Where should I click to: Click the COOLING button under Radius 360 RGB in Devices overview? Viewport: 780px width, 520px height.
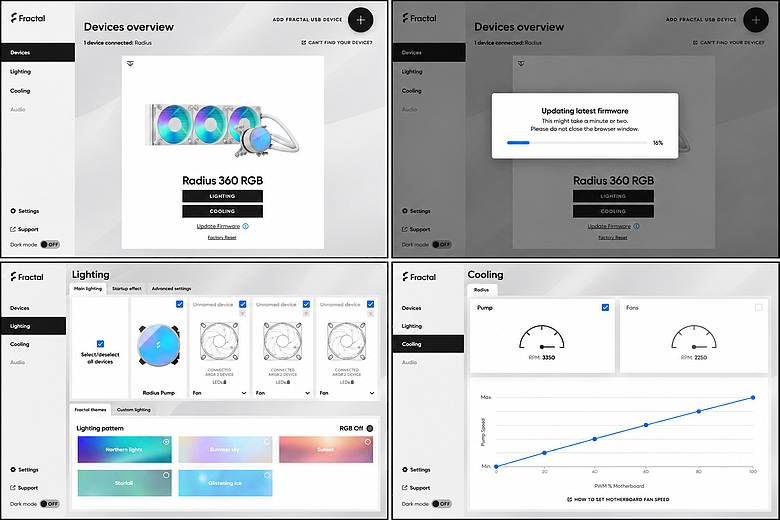pos(222,211)
